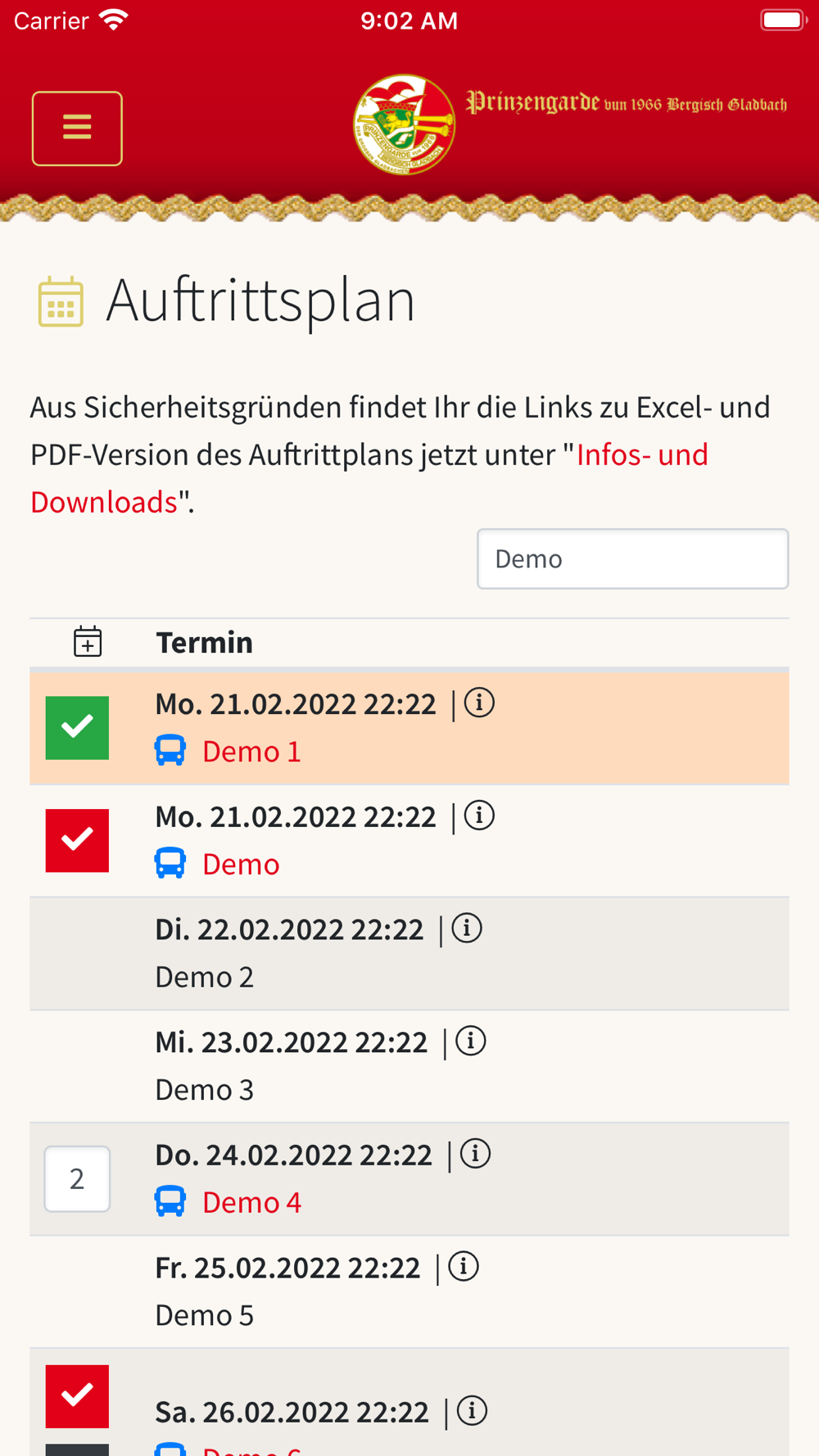The width and height of the screenshot is (819, 1456).
Task: Show info for Di. 22.02.2022 appointment
Action: point(467,929)
